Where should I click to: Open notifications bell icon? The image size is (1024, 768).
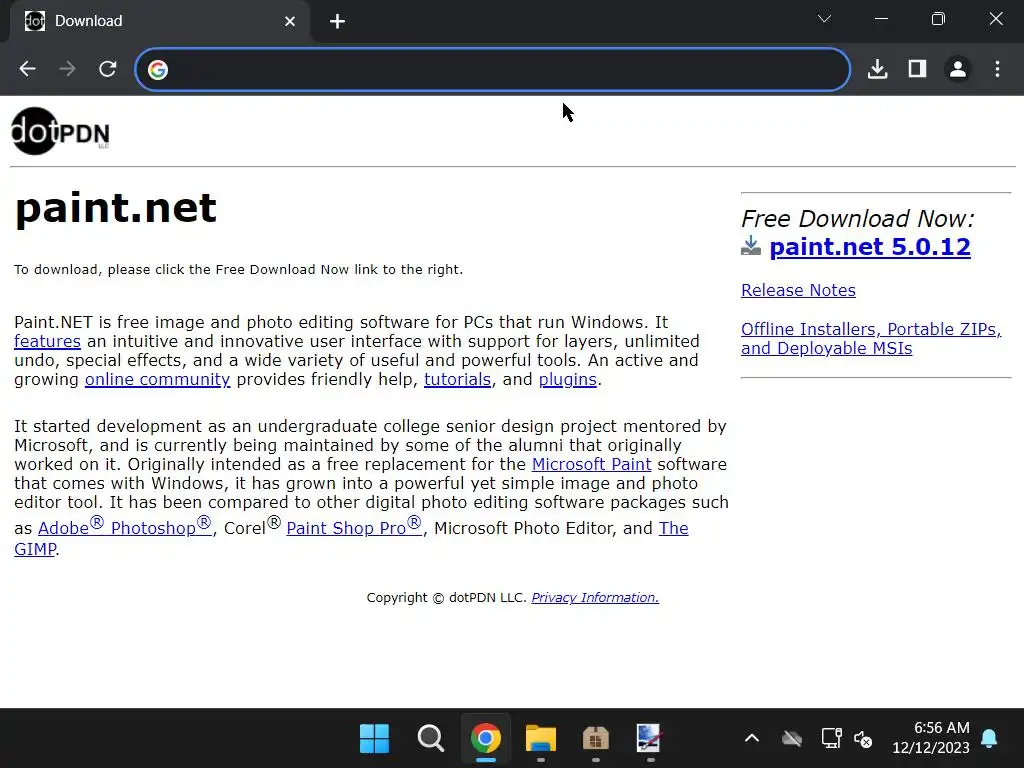click(x=989, y=738)
